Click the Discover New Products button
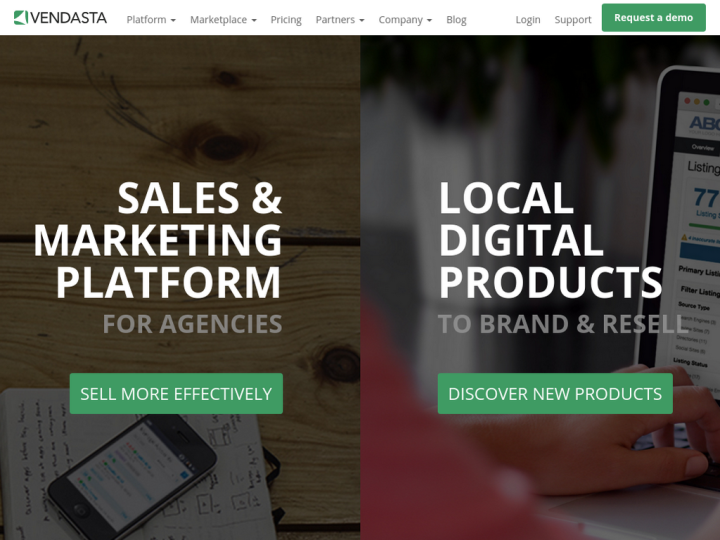Viewport: 720px width, 540px height. click(x=555, y=394)
